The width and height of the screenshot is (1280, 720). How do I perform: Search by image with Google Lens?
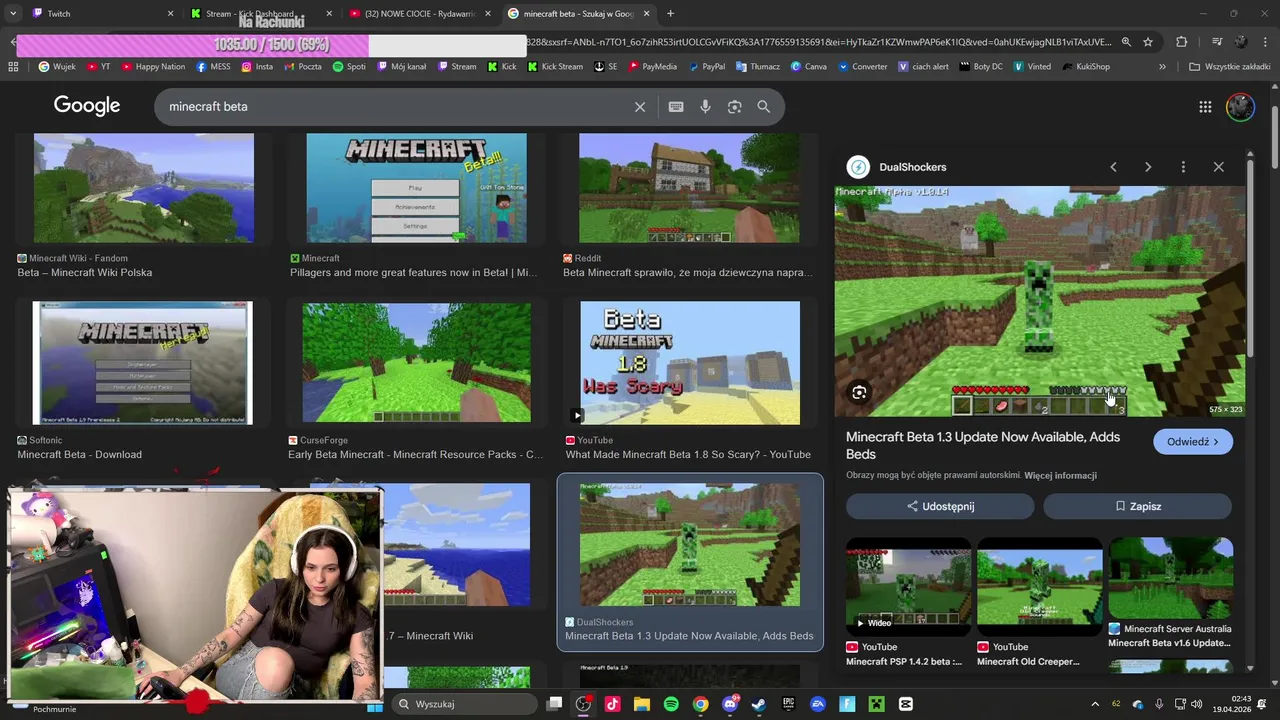pyautogui.click(x=735, y=107)
